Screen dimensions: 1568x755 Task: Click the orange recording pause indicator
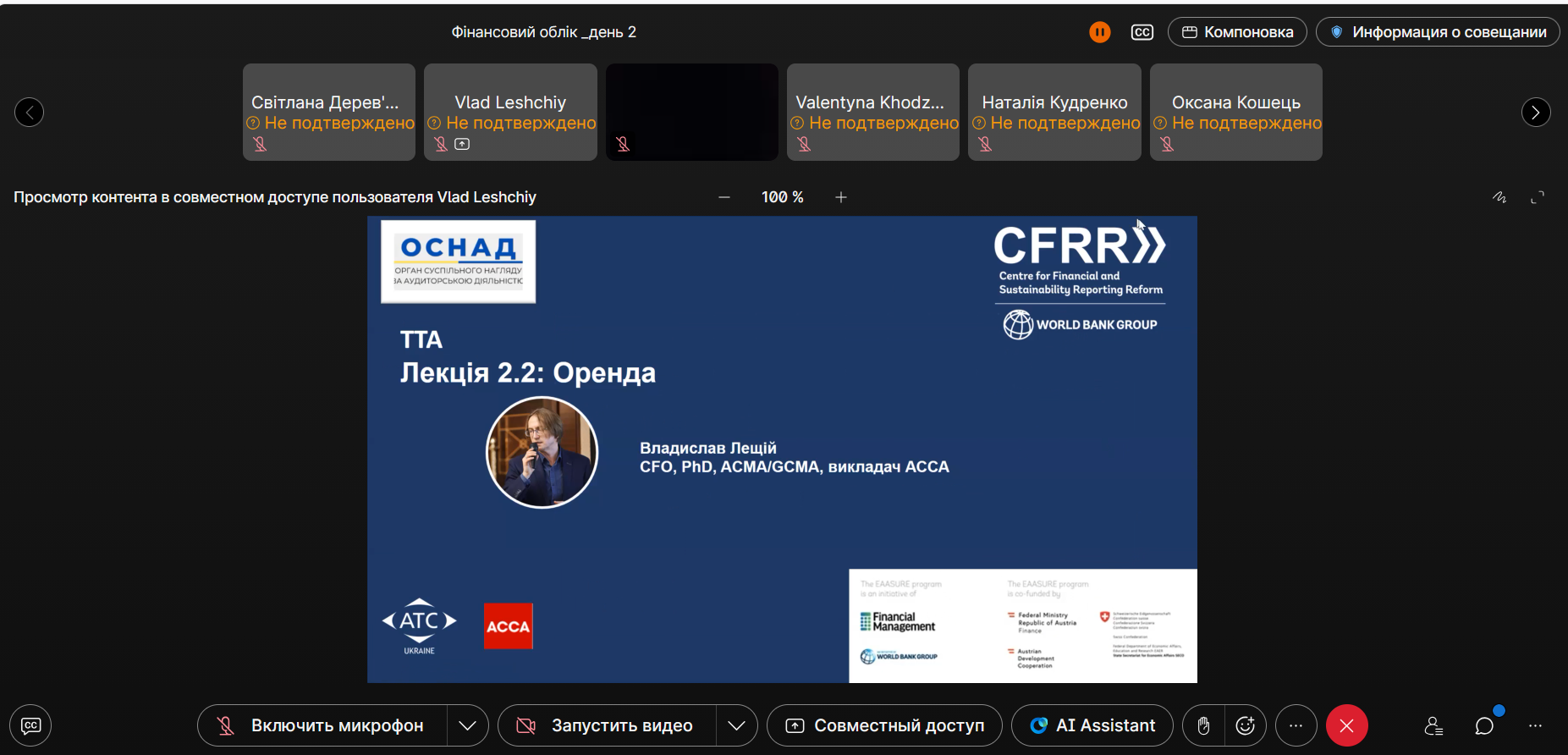(x=1099, y=32)
